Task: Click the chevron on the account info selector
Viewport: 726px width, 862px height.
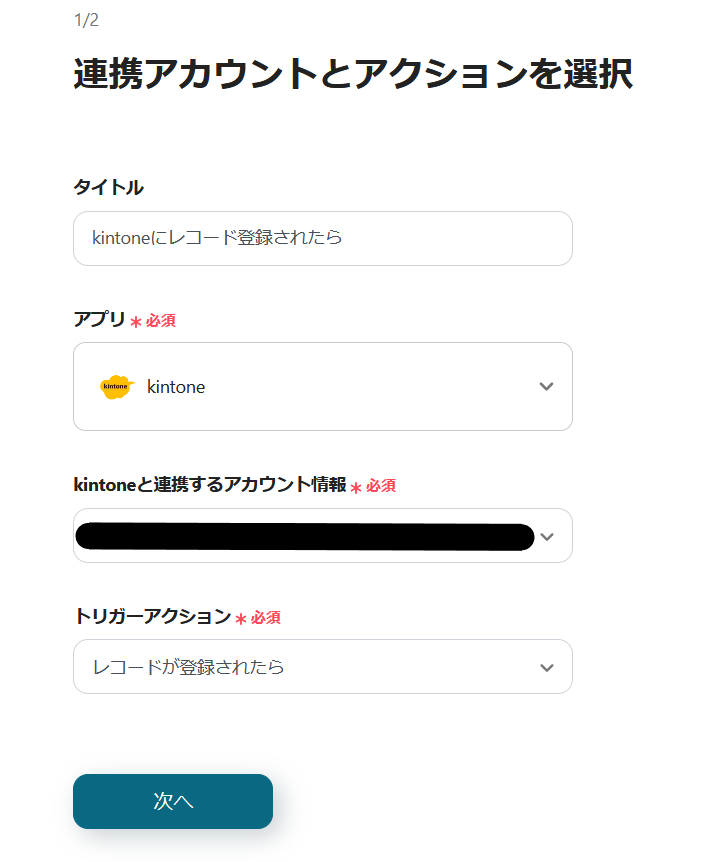Action: click(x=546, y=536)
